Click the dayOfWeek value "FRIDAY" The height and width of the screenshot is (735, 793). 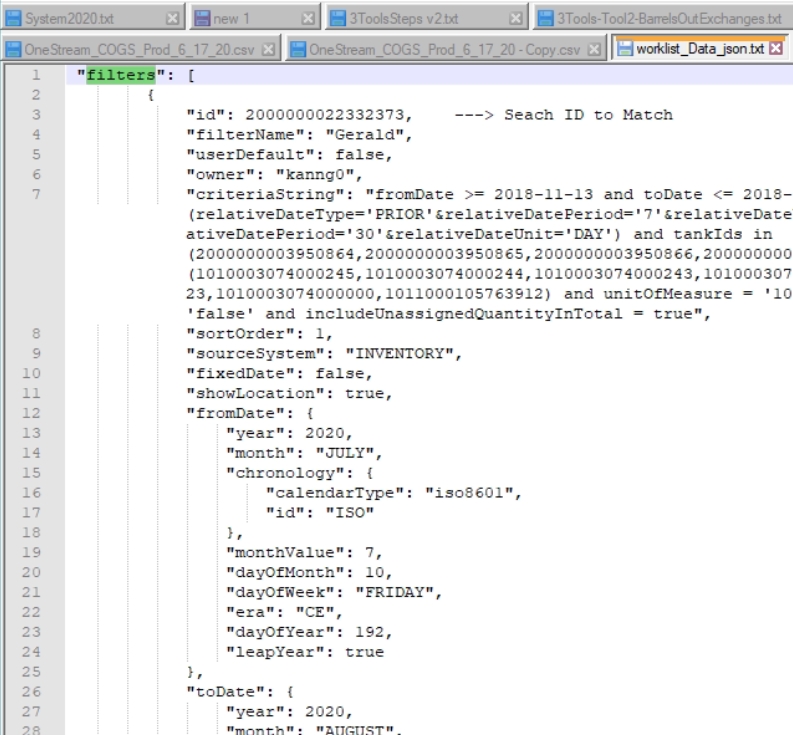coord(395,592)
